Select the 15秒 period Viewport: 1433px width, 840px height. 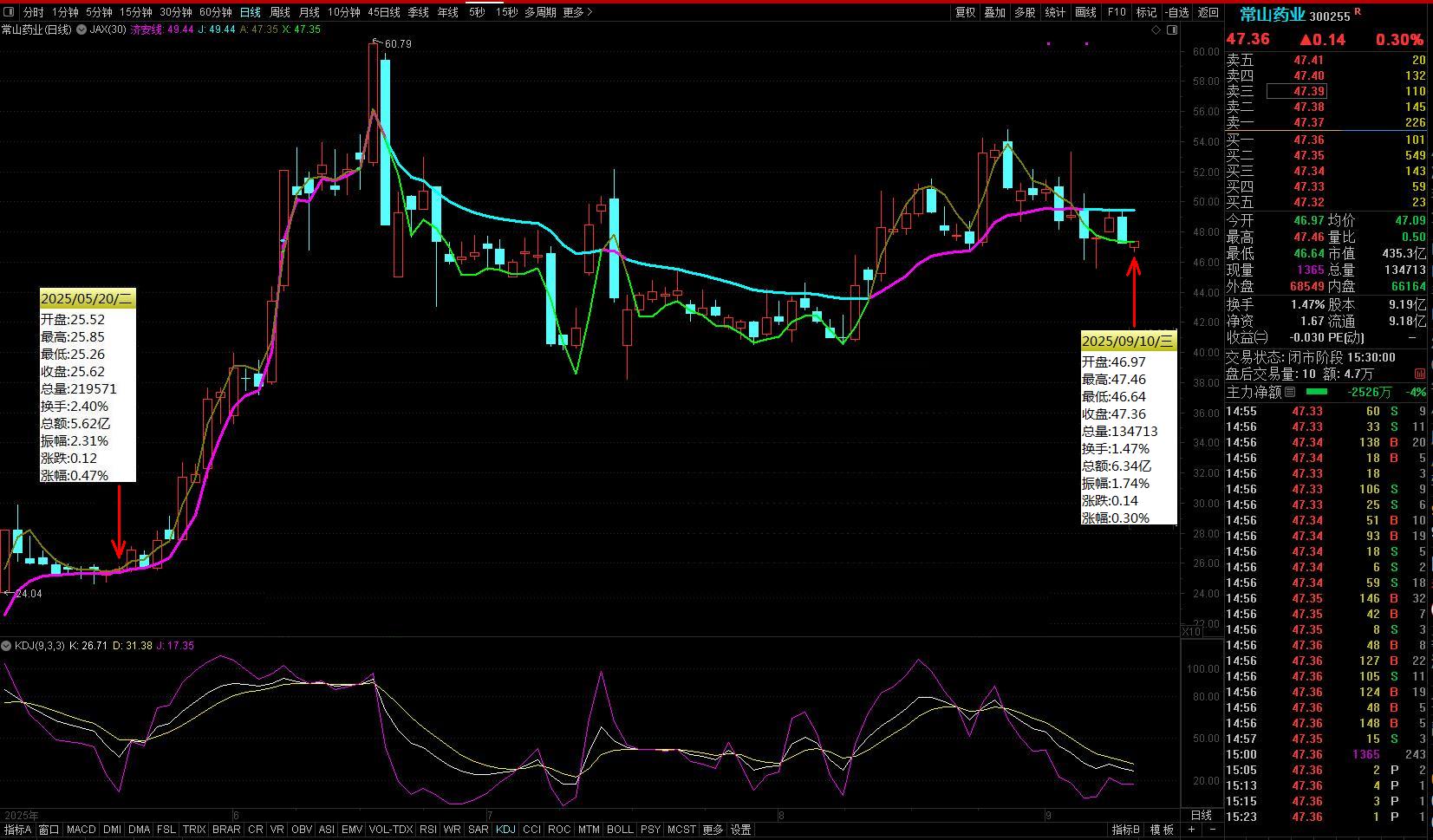coord(507,12)
